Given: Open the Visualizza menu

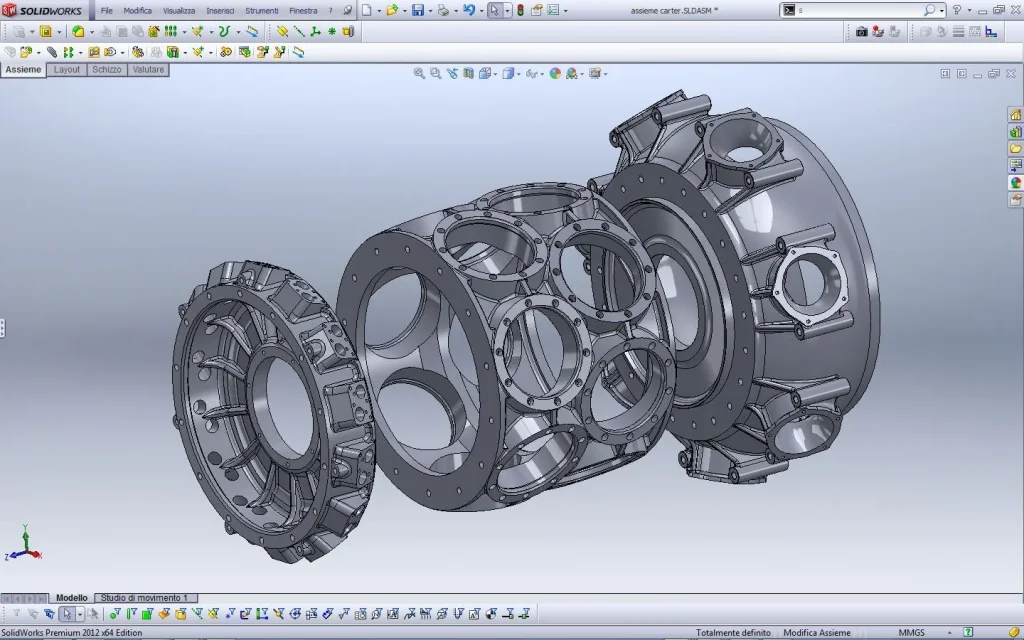Looking at the screenshot, I should point(179,10).
